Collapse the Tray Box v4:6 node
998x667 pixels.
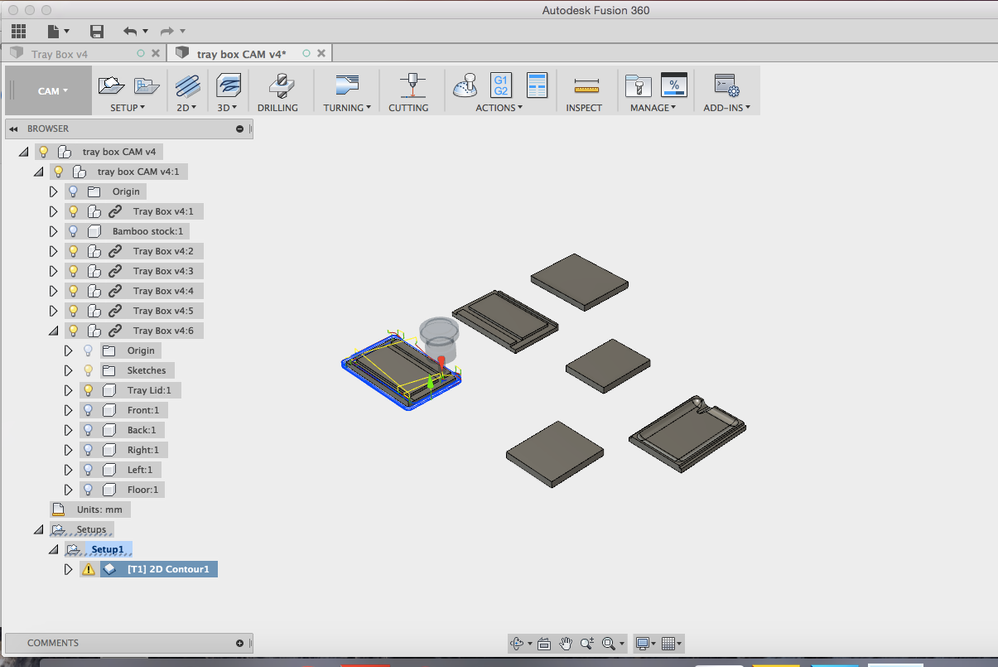53,330
